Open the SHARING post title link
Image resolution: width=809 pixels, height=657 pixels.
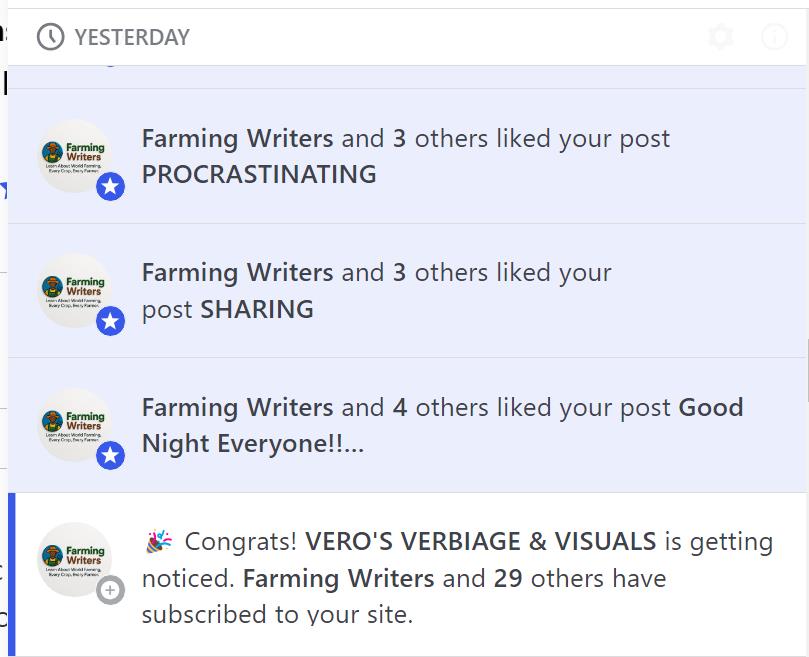click(257, 309)
